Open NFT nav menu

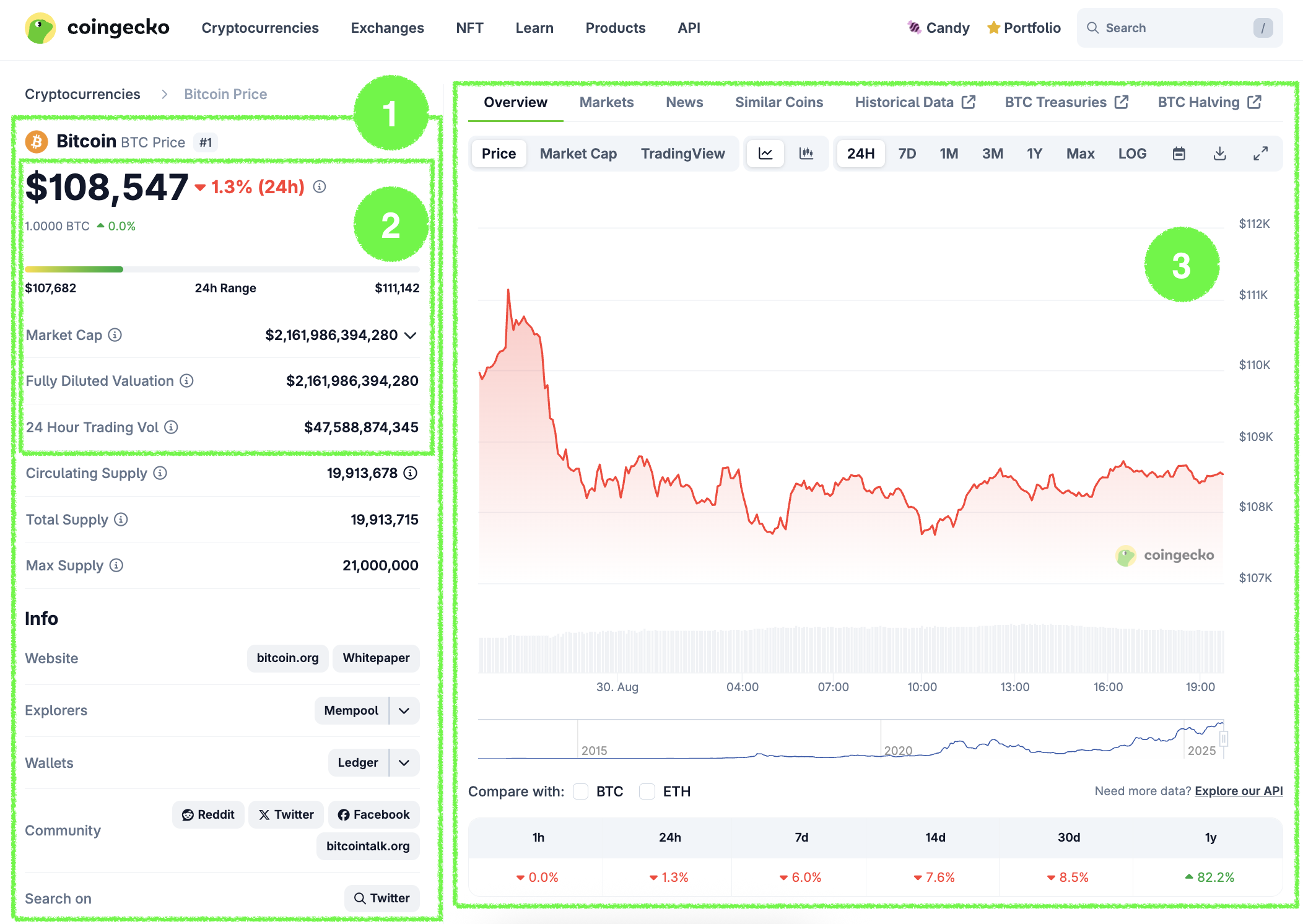coord(470,28)
